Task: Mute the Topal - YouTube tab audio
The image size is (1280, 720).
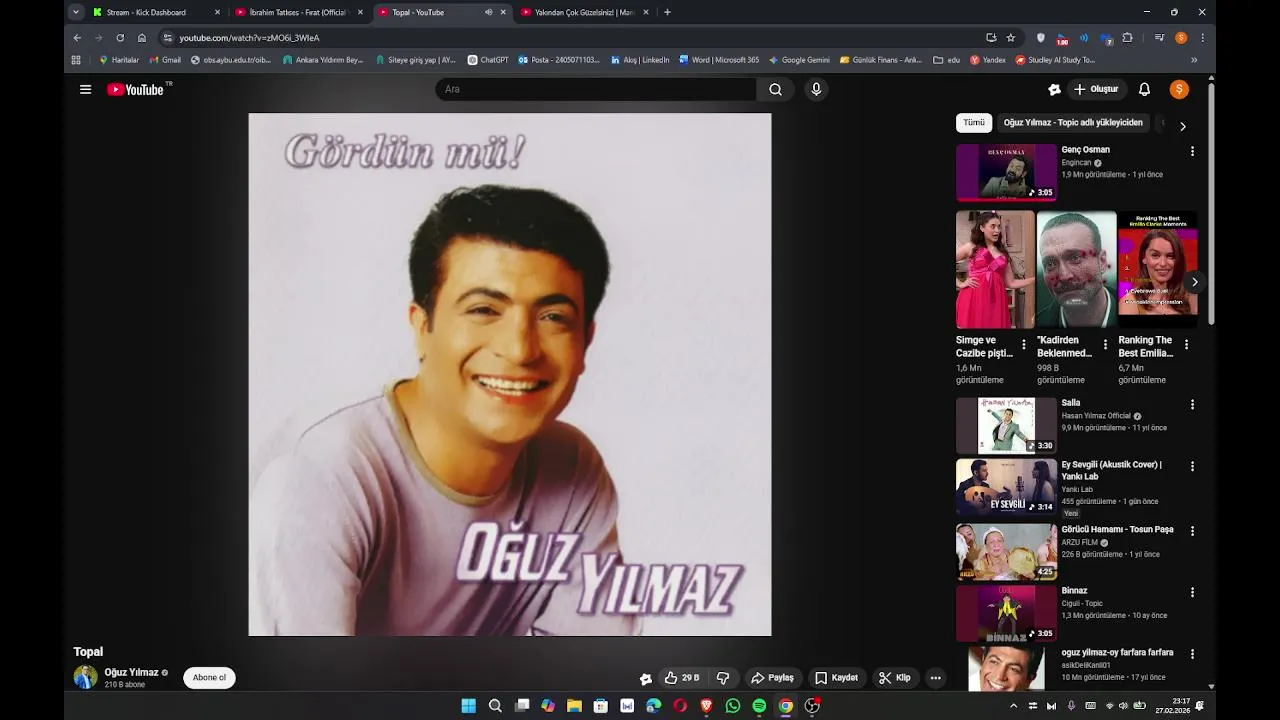Action: [488, 12]
